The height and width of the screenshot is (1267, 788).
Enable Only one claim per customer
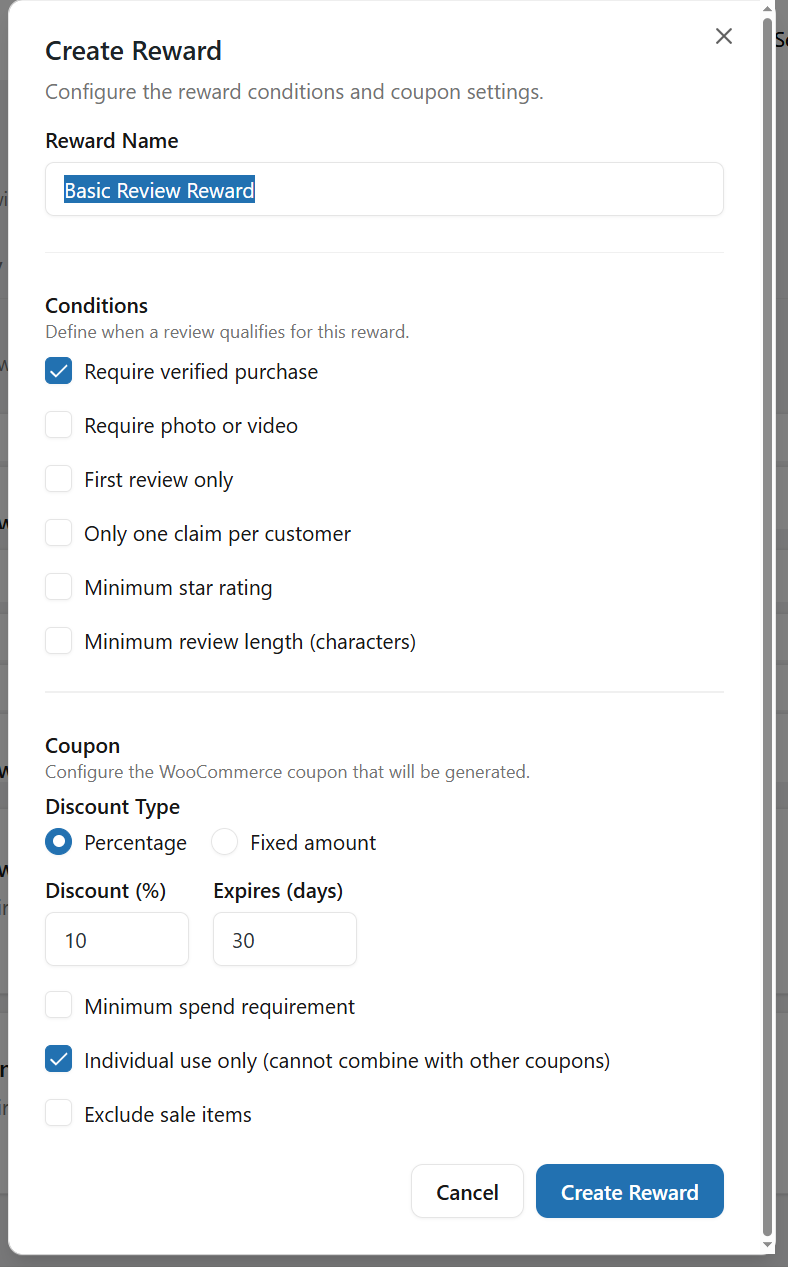click(x=59, y=534)
